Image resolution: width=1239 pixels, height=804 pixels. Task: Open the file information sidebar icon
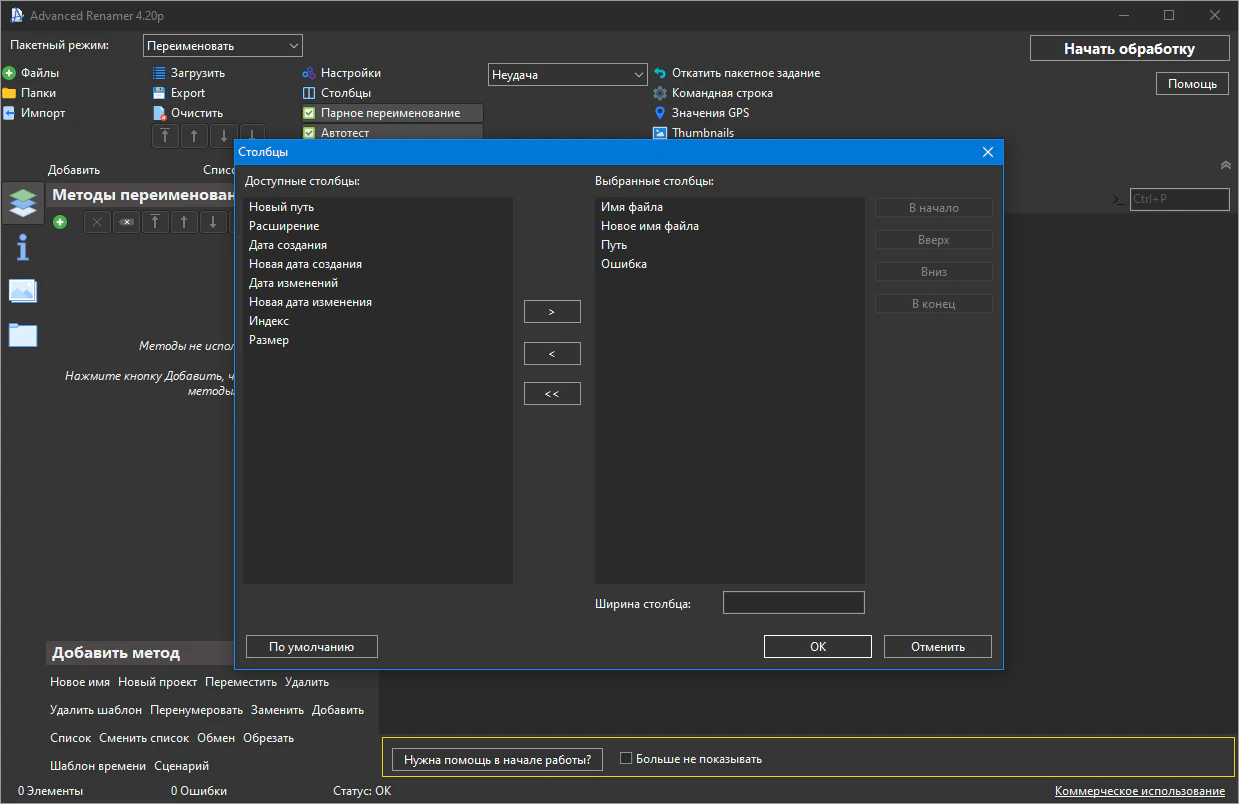tap(22, 246)
